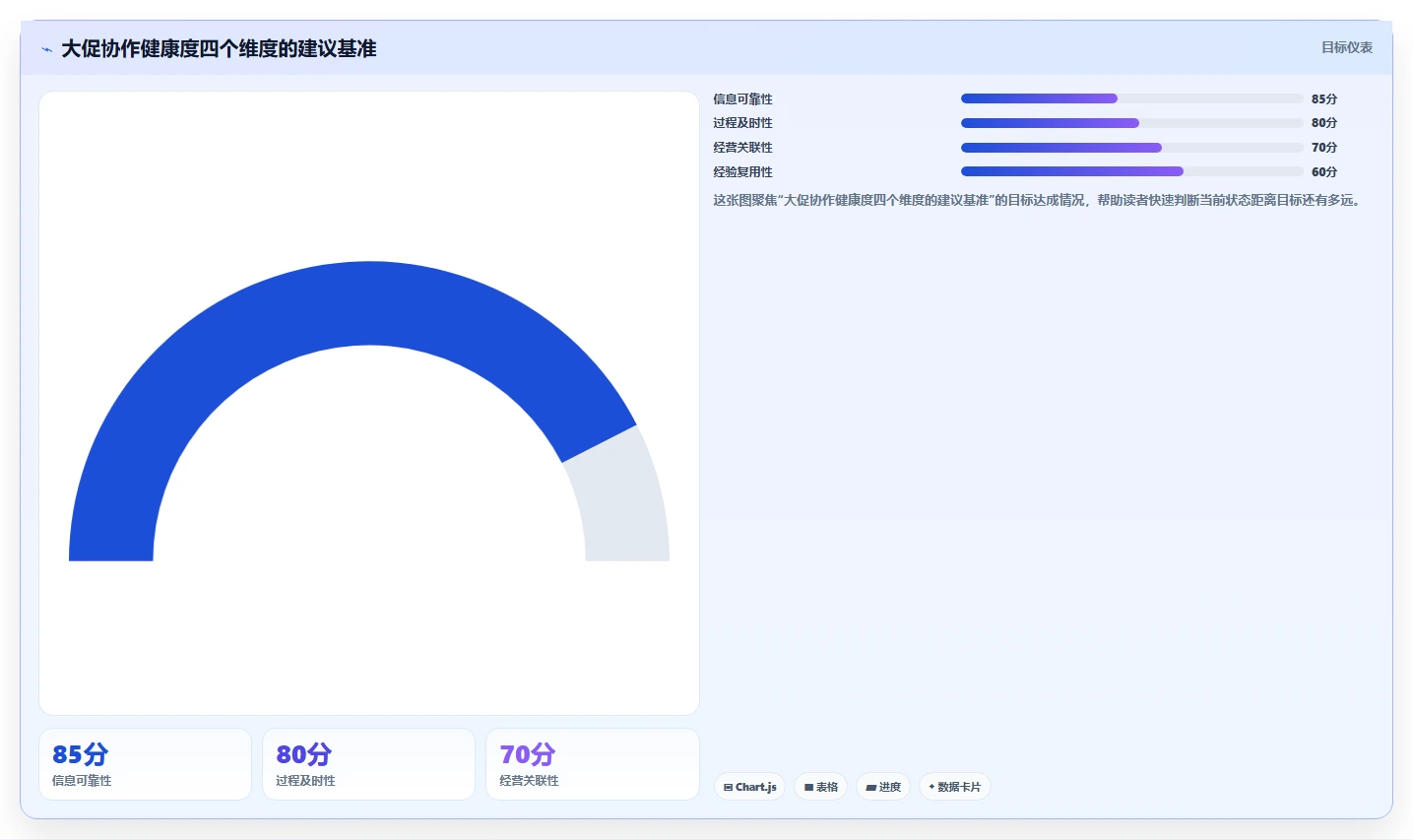Viewport: 1413px width, 840px height.
Task: Select the 信息可靠性 row label
Action: pos(742,98)
